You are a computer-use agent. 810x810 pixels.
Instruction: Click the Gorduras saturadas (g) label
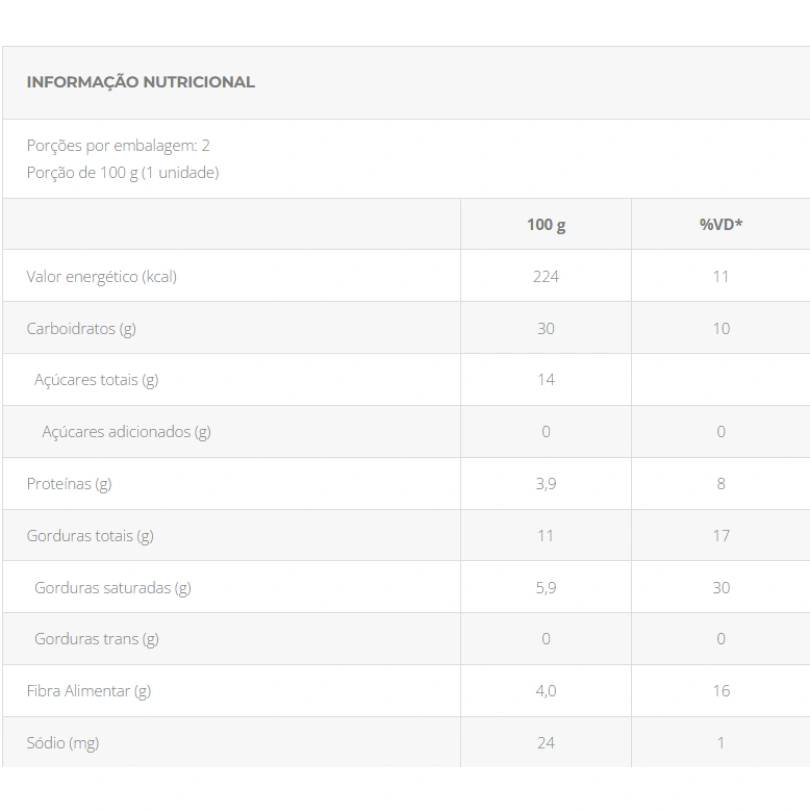(113, 588)
